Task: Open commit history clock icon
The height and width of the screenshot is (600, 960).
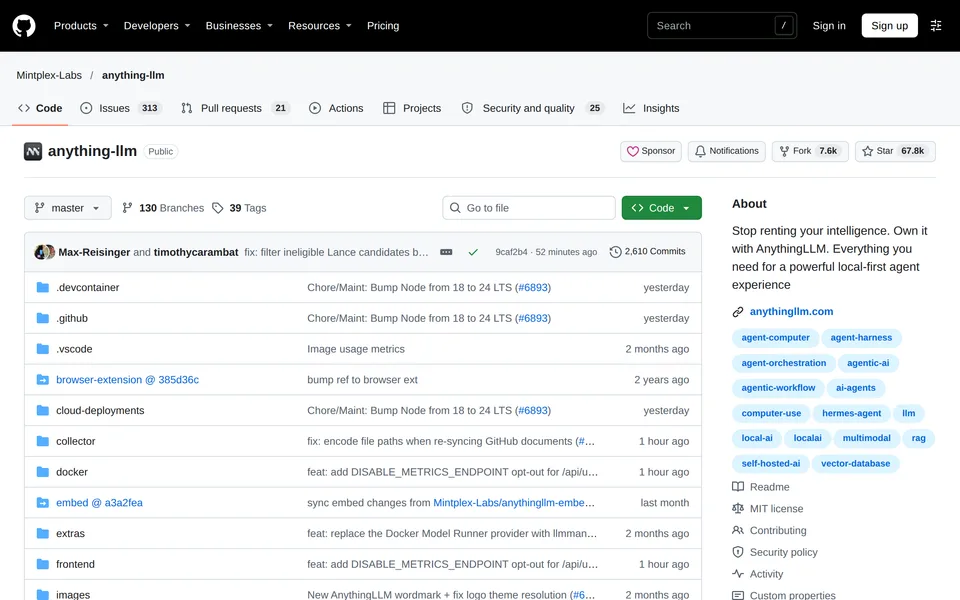Action: pyautogui.click(x=615, y=252)
